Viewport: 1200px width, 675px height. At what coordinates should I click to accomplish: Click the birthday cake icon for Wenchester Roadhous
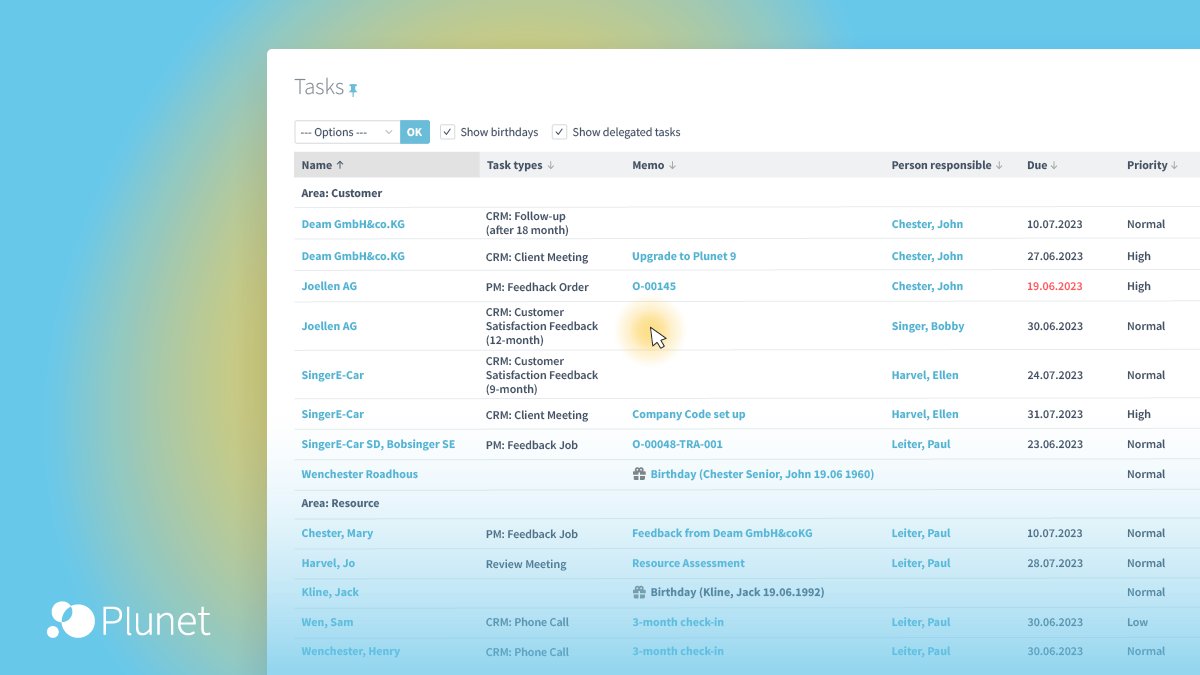pyautogui.click(x=638, y=474)
